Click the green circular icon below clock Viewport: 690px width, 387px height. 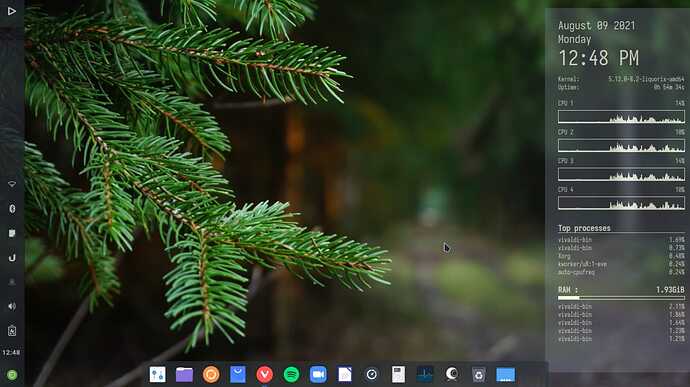[x=12, y=375]
